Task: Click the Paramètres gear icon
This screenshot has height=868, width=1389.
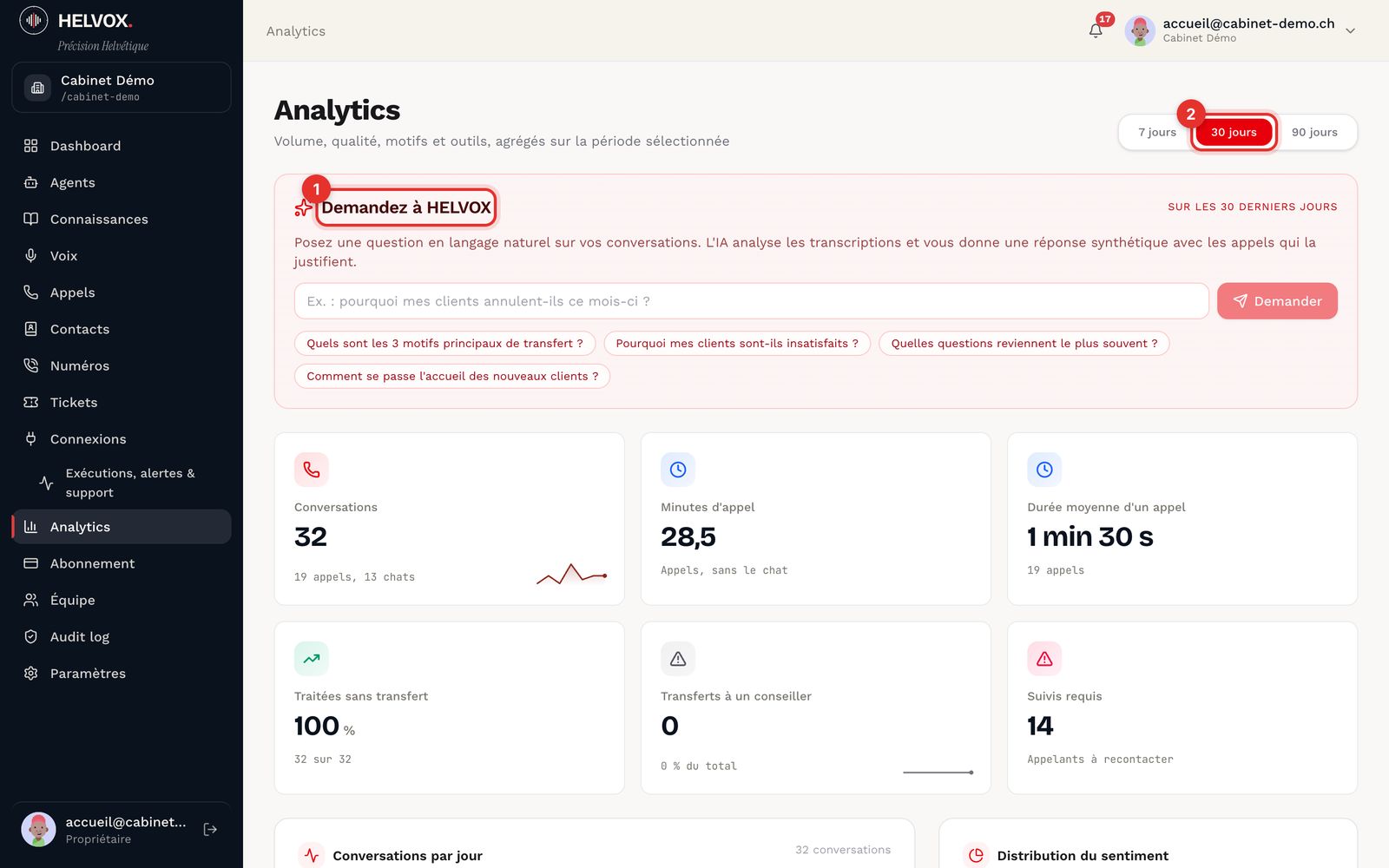Action: click(31, 674)
